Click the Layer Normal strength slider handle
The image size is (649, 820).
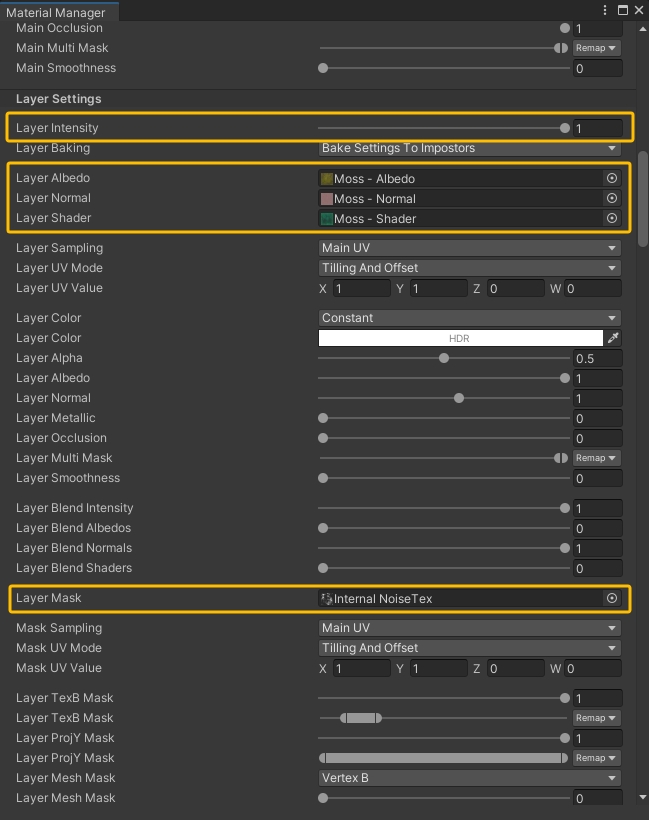tap(459, 398)
